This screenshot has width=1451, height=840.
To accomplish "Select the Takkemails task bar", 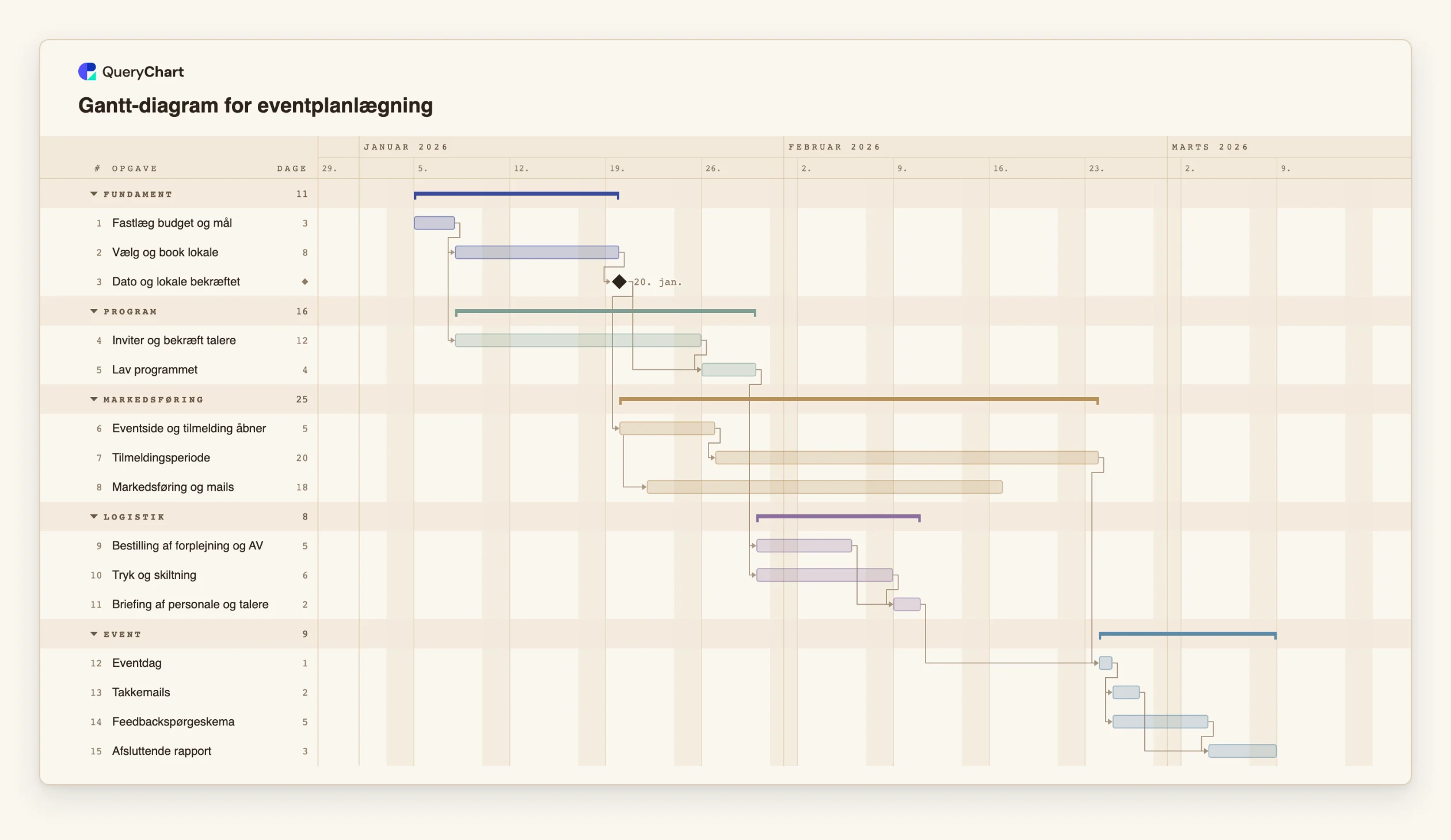I will (x=1126, y=693).
